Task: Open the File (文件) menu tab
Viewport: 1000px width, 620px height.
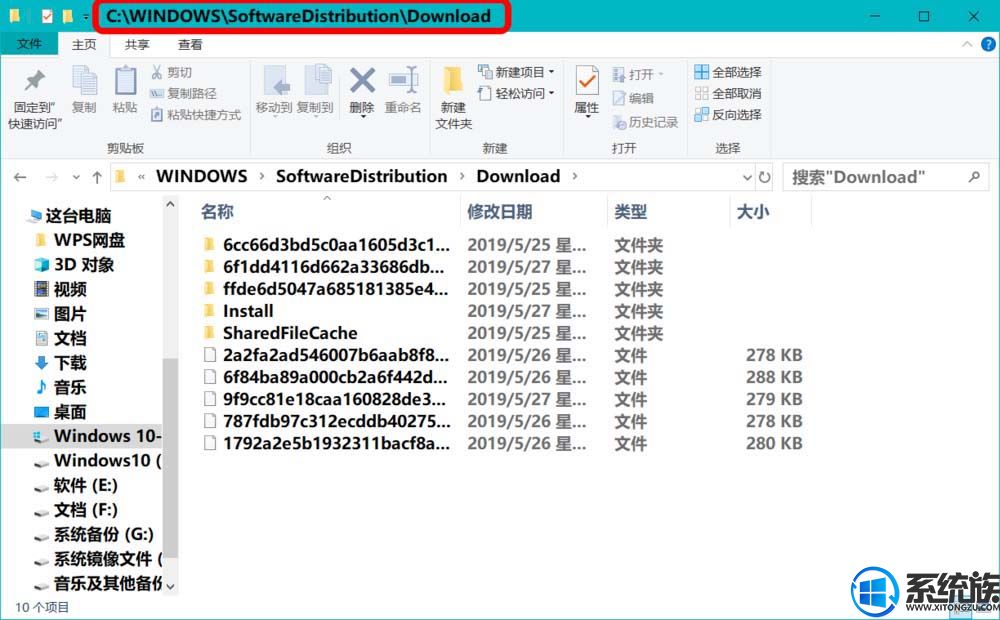Action: tap(29, 44)
